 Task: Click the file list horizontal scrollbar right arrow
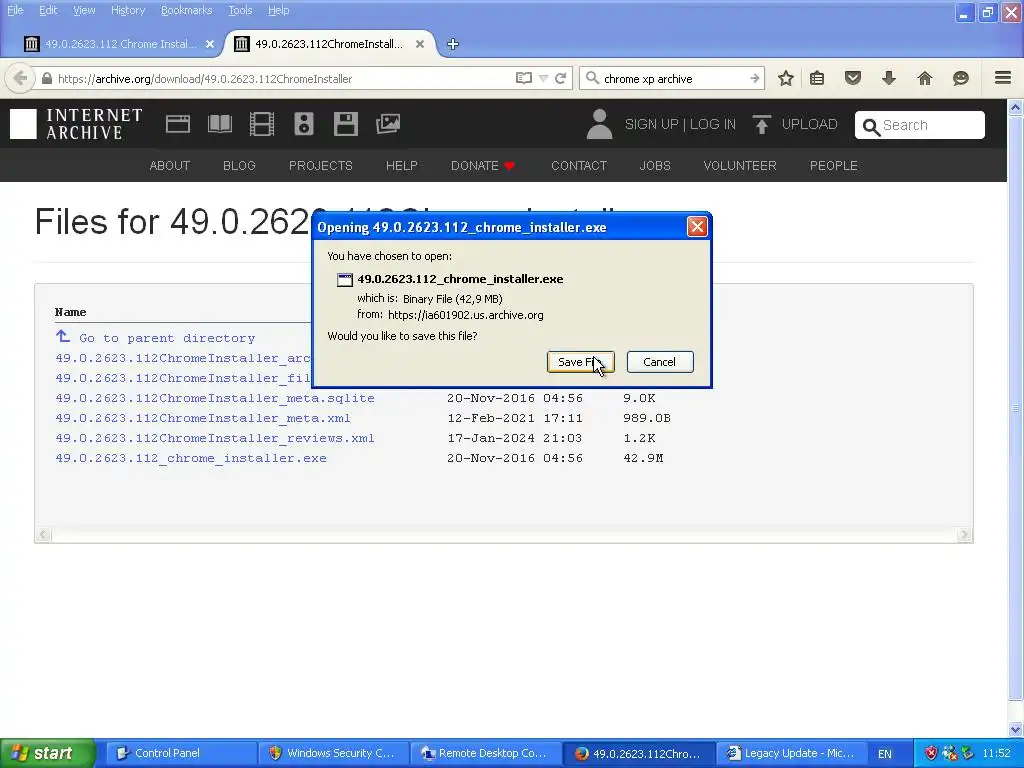(x=965, y=535)
